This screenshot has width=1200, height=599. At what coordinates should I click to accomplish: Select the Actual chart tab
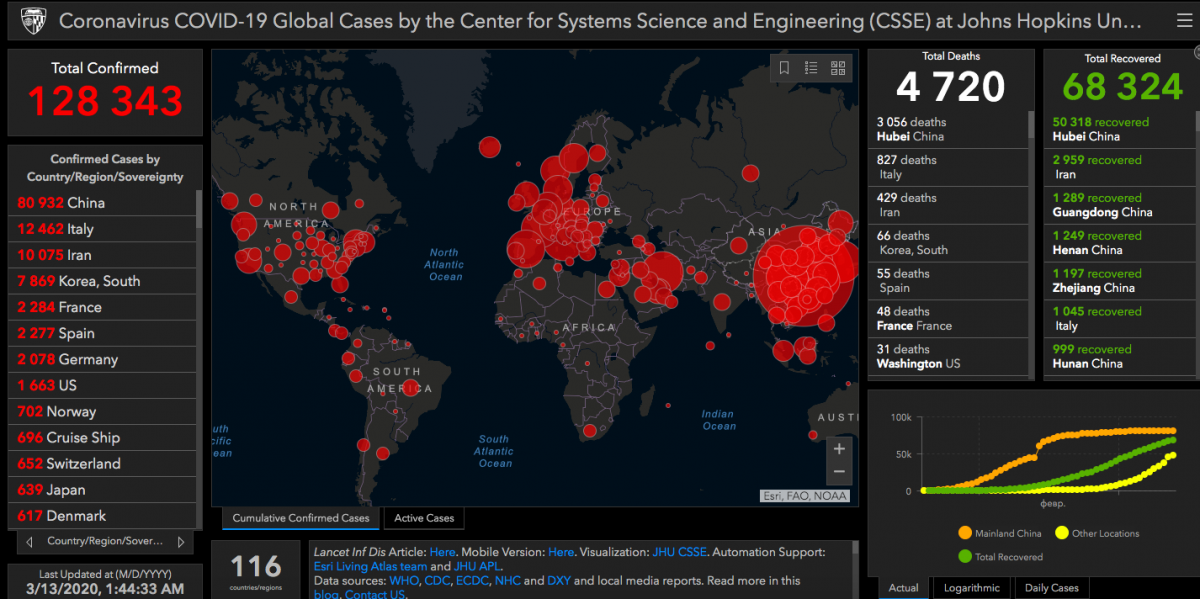click(903, 588)
